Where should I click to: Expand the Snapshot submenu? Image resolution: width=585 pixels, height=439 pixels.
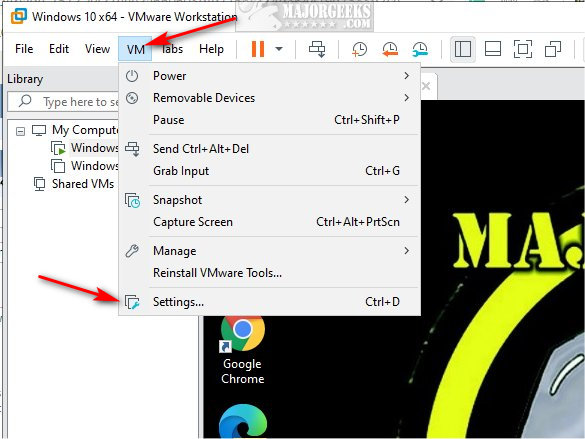click(x=270, y=200)
